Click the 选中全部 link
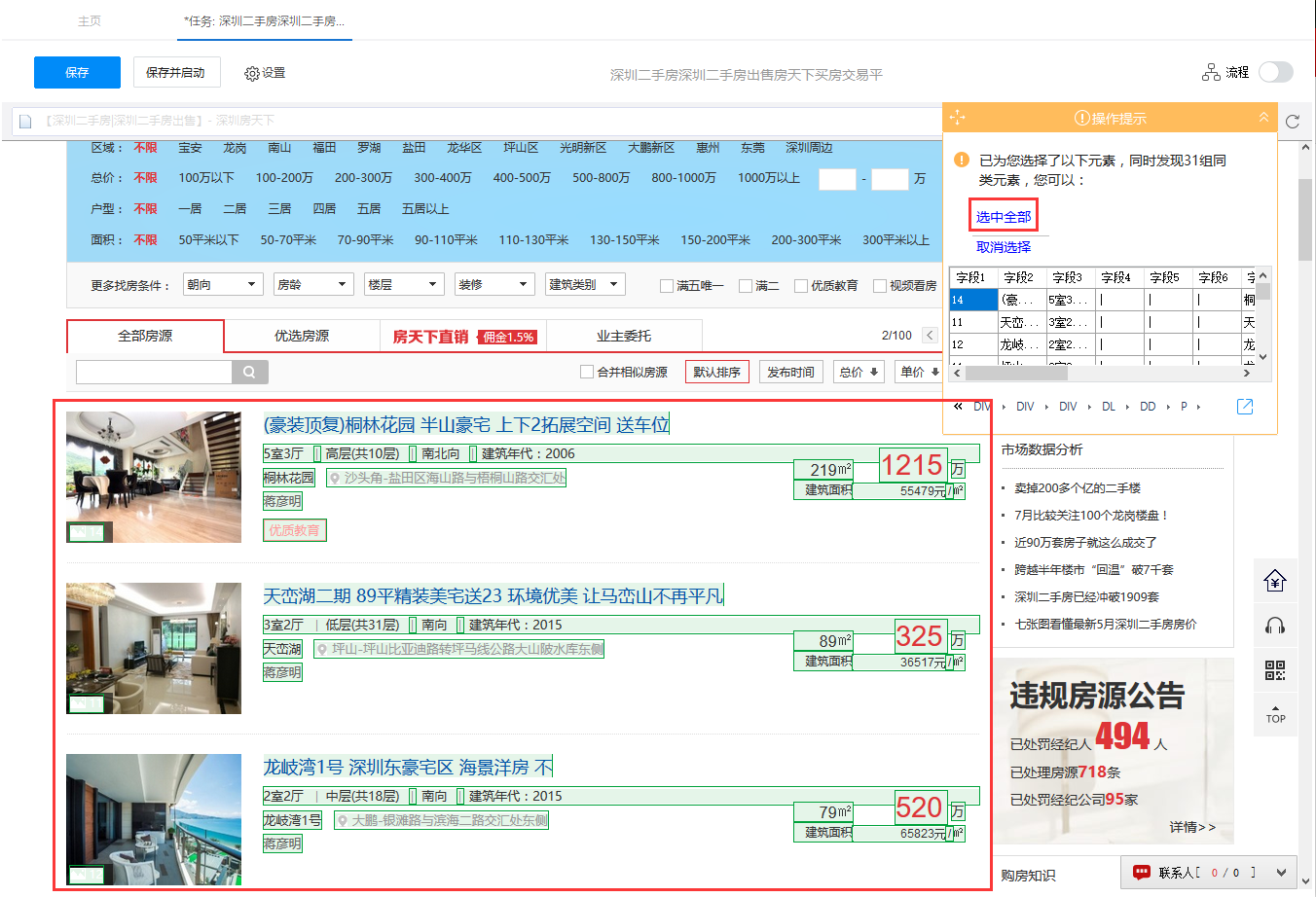Screen dimensions: 1316x897 1004,217
